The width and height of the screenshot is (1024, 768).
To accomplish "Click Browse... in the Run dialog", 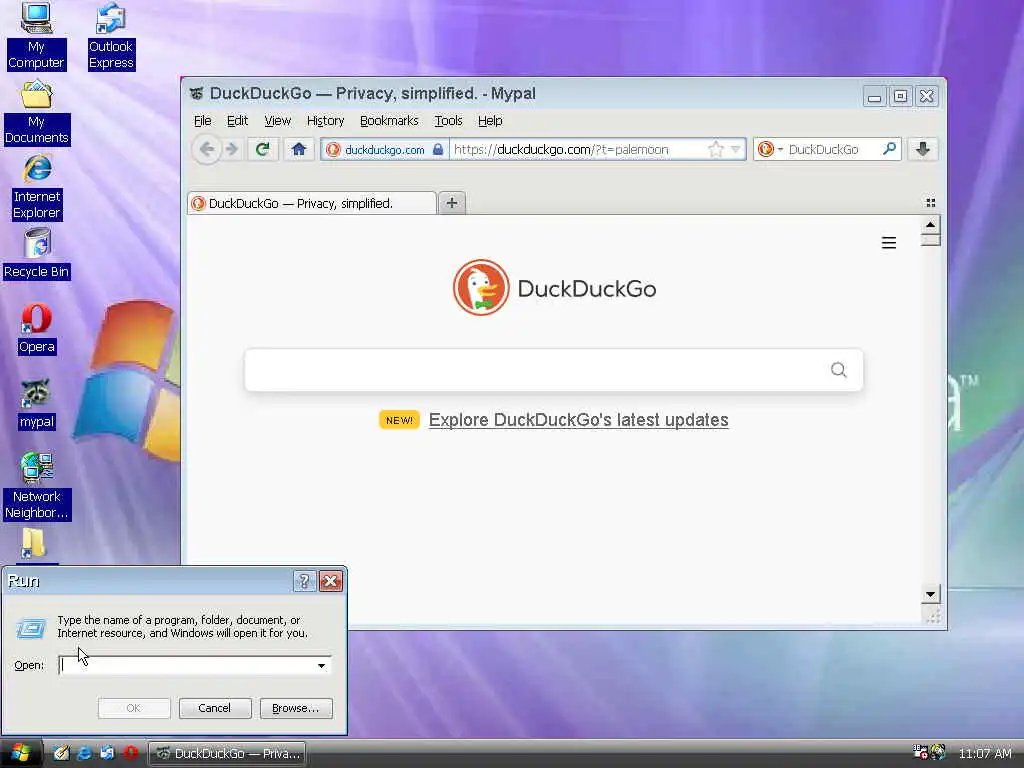I will point(296,708).
